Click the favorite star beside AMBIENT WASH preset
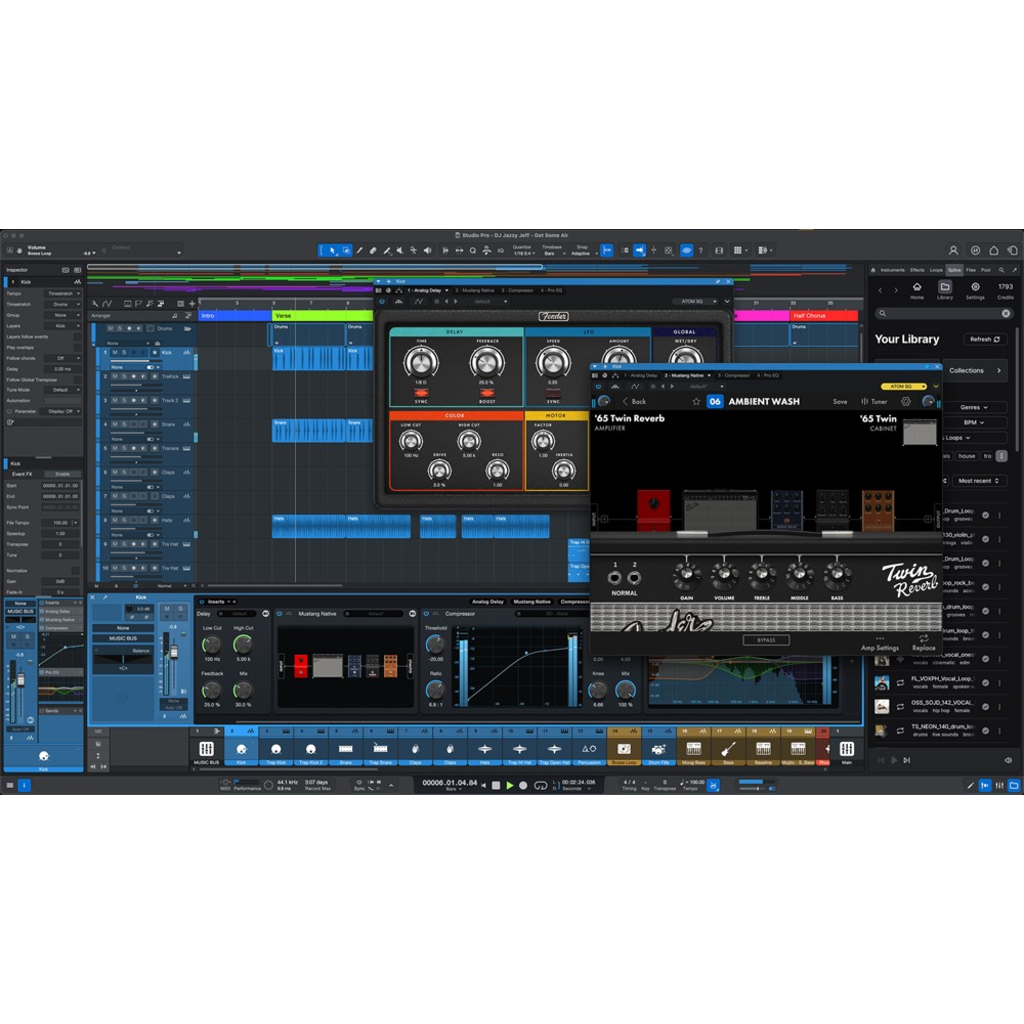The height and width of the screenshot is (1024, 1024). pos(696,402)
